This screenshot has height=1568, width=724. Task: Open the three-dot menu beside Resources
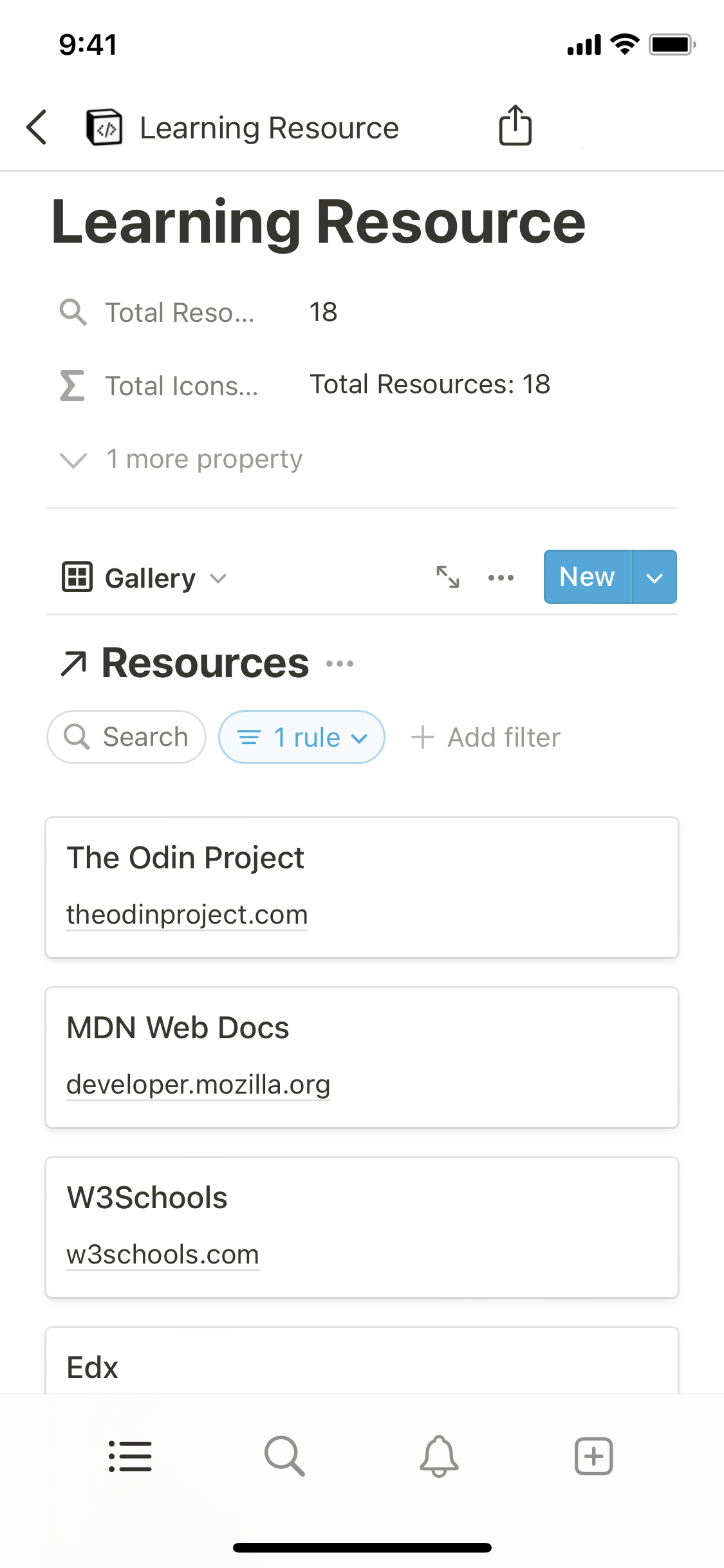(340, 664)
